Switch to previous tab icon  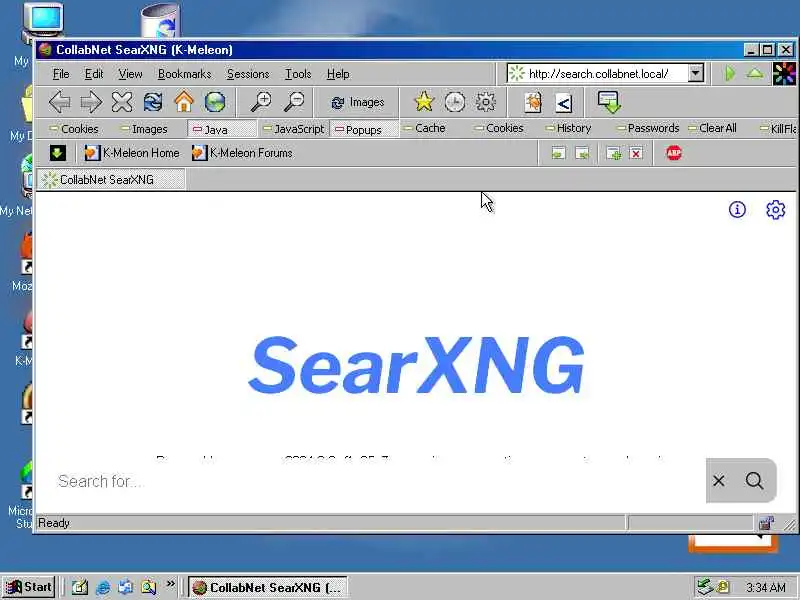pos(558,153)
